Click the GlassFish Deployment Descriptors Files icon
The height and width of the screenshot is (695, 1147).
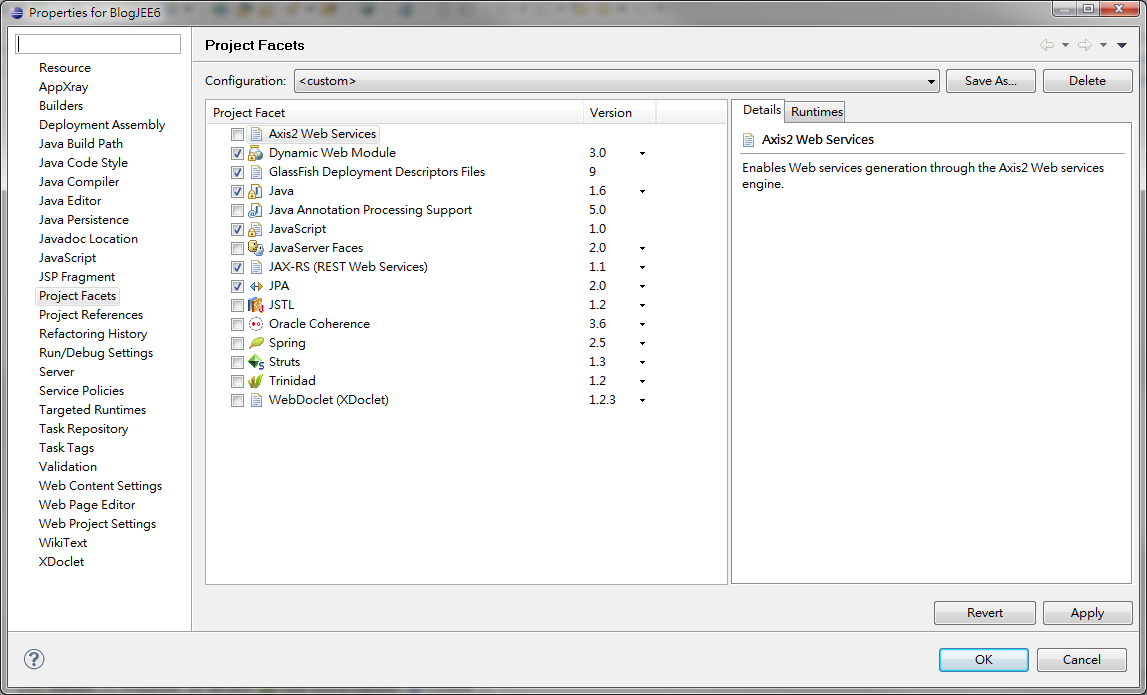(x=256, y=172)
